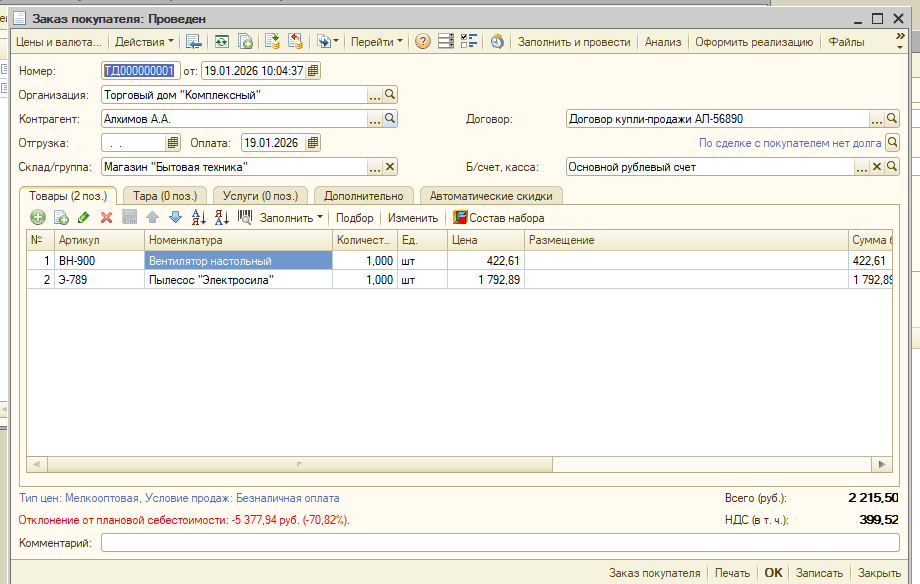Click the Заполнить и провести button
The width and height of the screenshot is (920, 584).
pyautogui.click(x=574, y=42)
